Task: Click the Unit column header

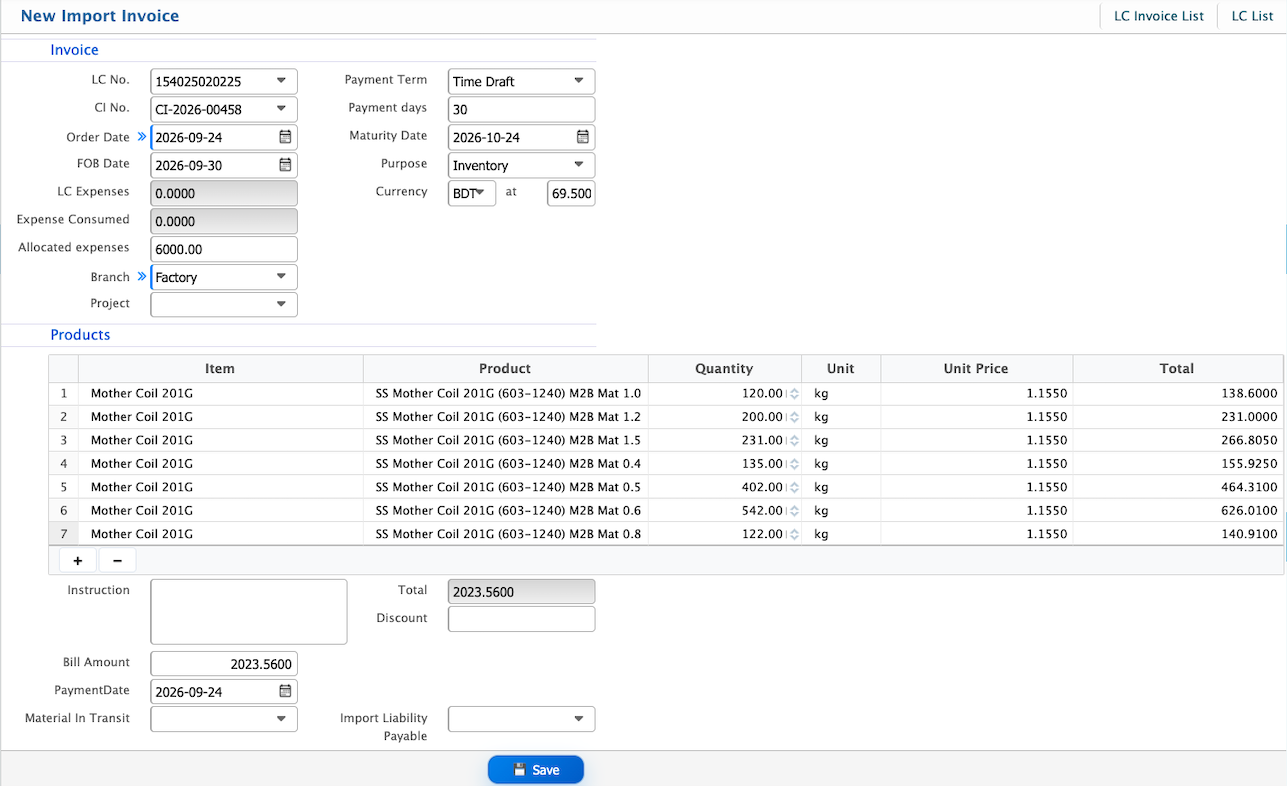Action: (841, 369)
